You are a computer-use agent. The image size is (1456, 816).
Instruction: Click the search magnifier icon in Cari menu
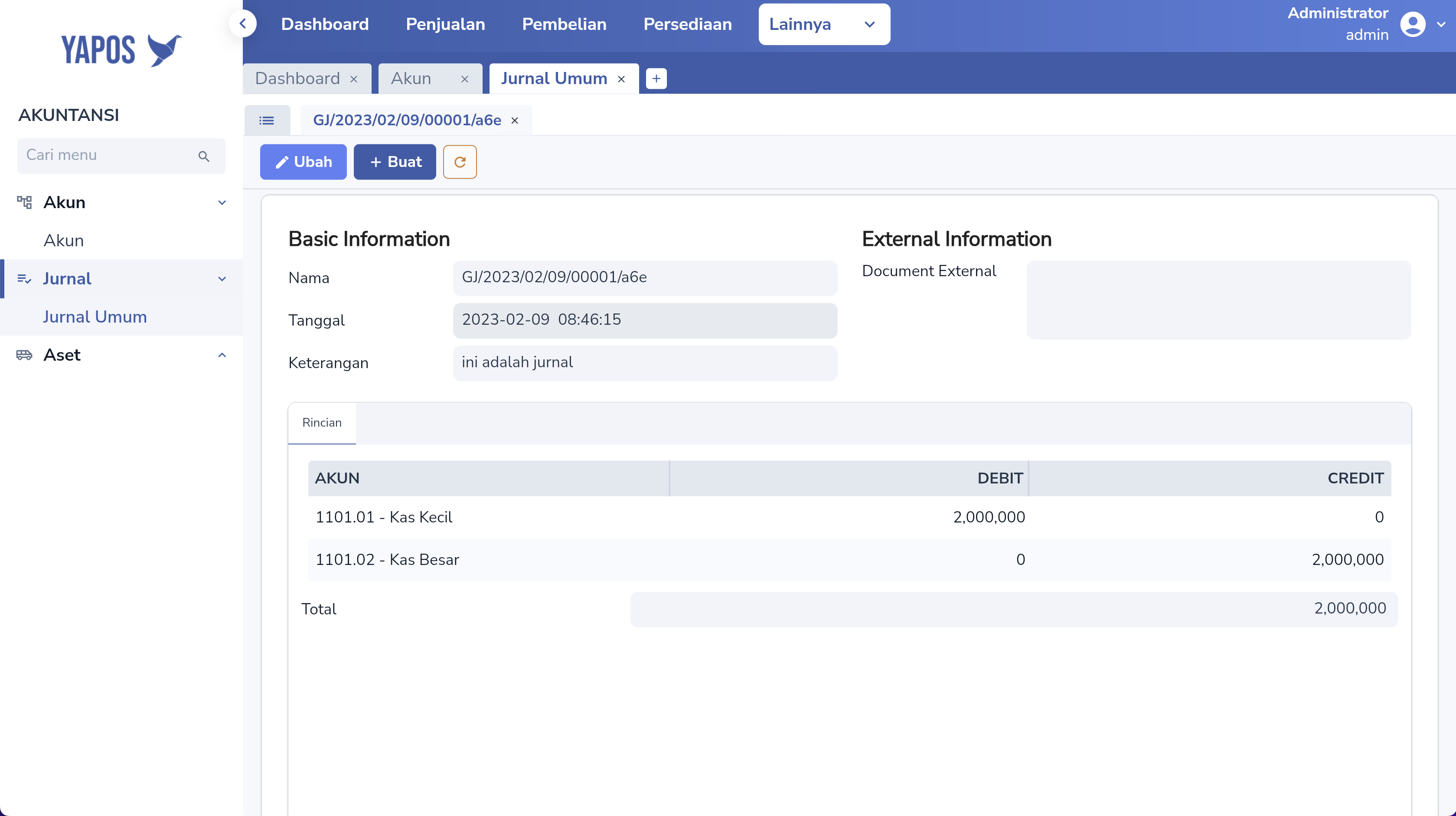pyautogui.click(x=204, y=156)
